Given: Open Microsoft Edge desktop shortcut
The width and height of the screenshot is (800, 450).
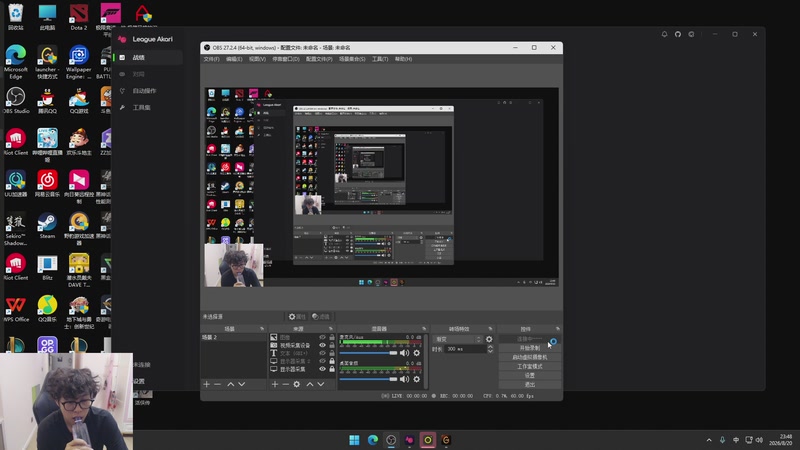Looking at the screenshot, I should (16, 63).
